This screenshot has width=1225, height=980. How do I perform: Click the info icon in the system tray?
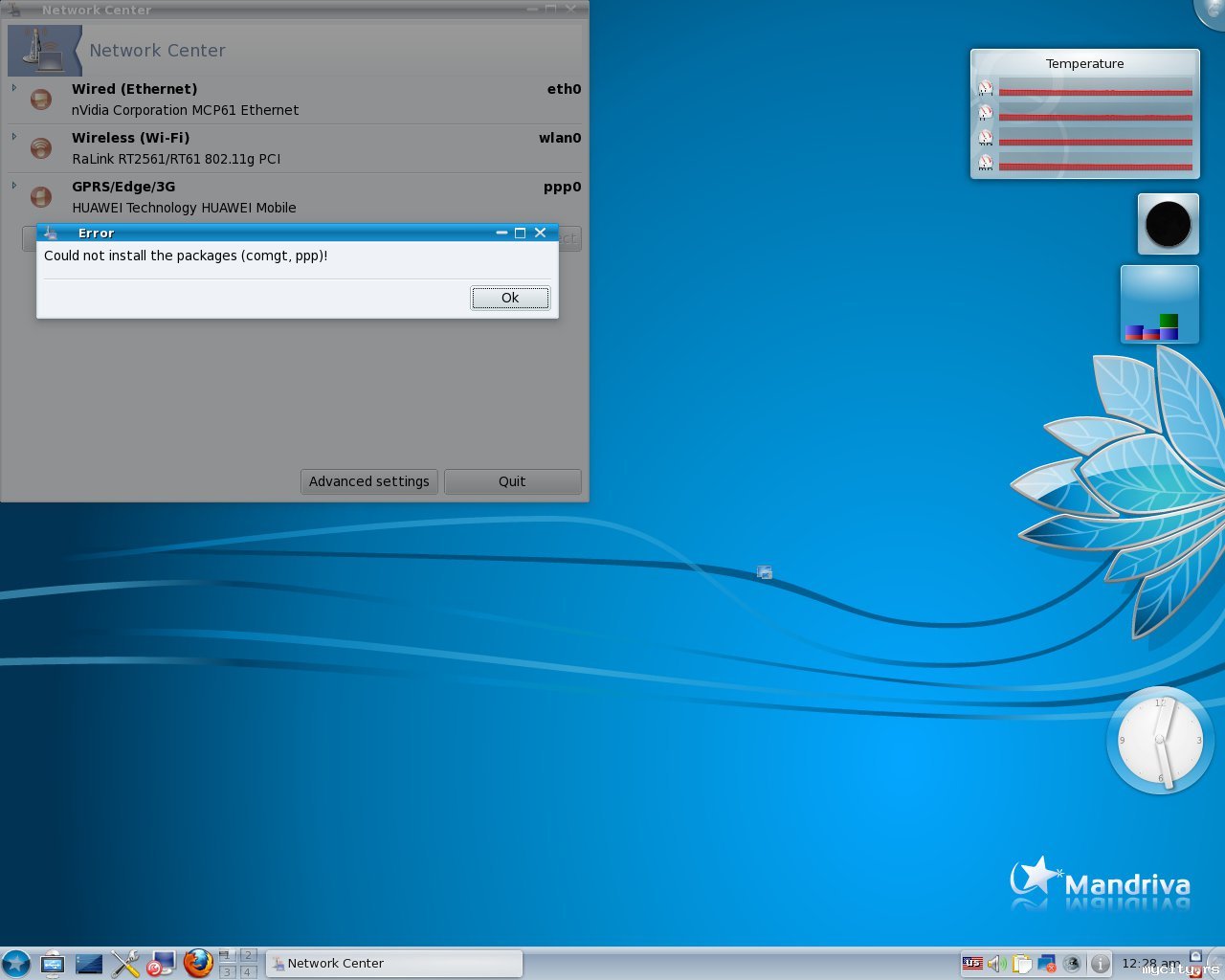pos(1101,964)
